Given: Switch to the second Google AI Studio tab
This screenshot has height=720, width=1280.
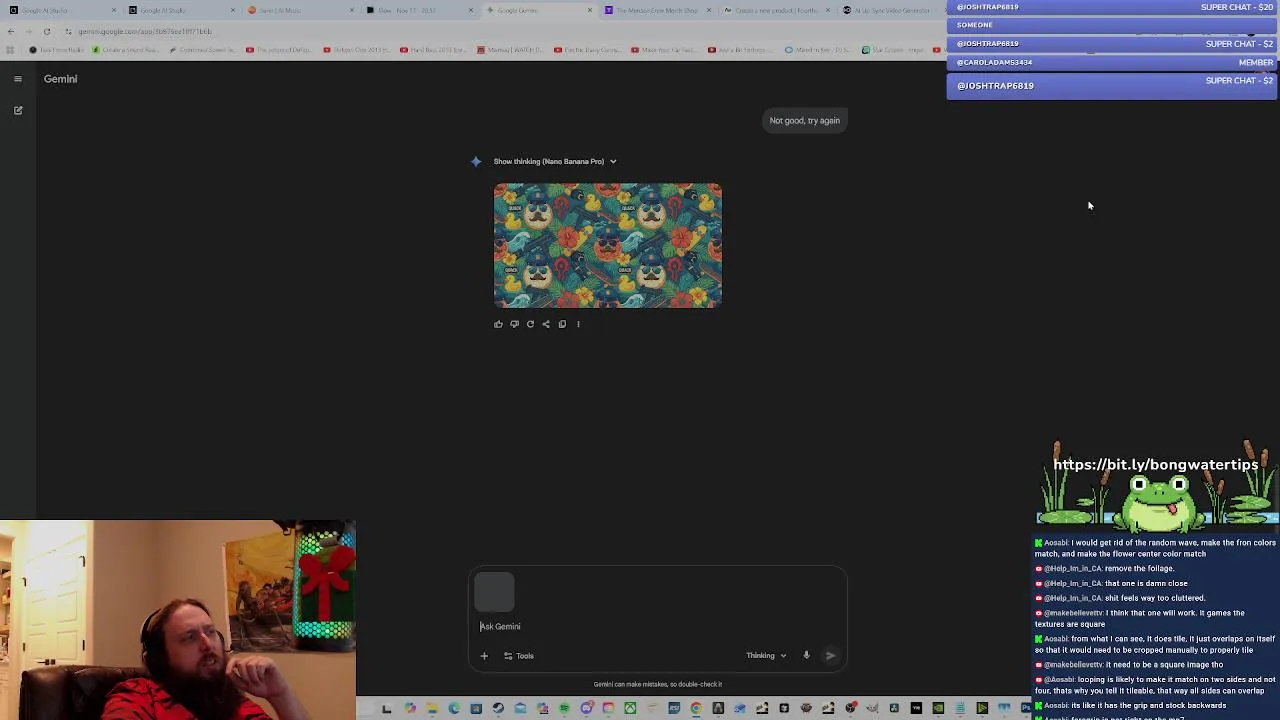Looking at the screenshot, I should [x=180, y=10].
